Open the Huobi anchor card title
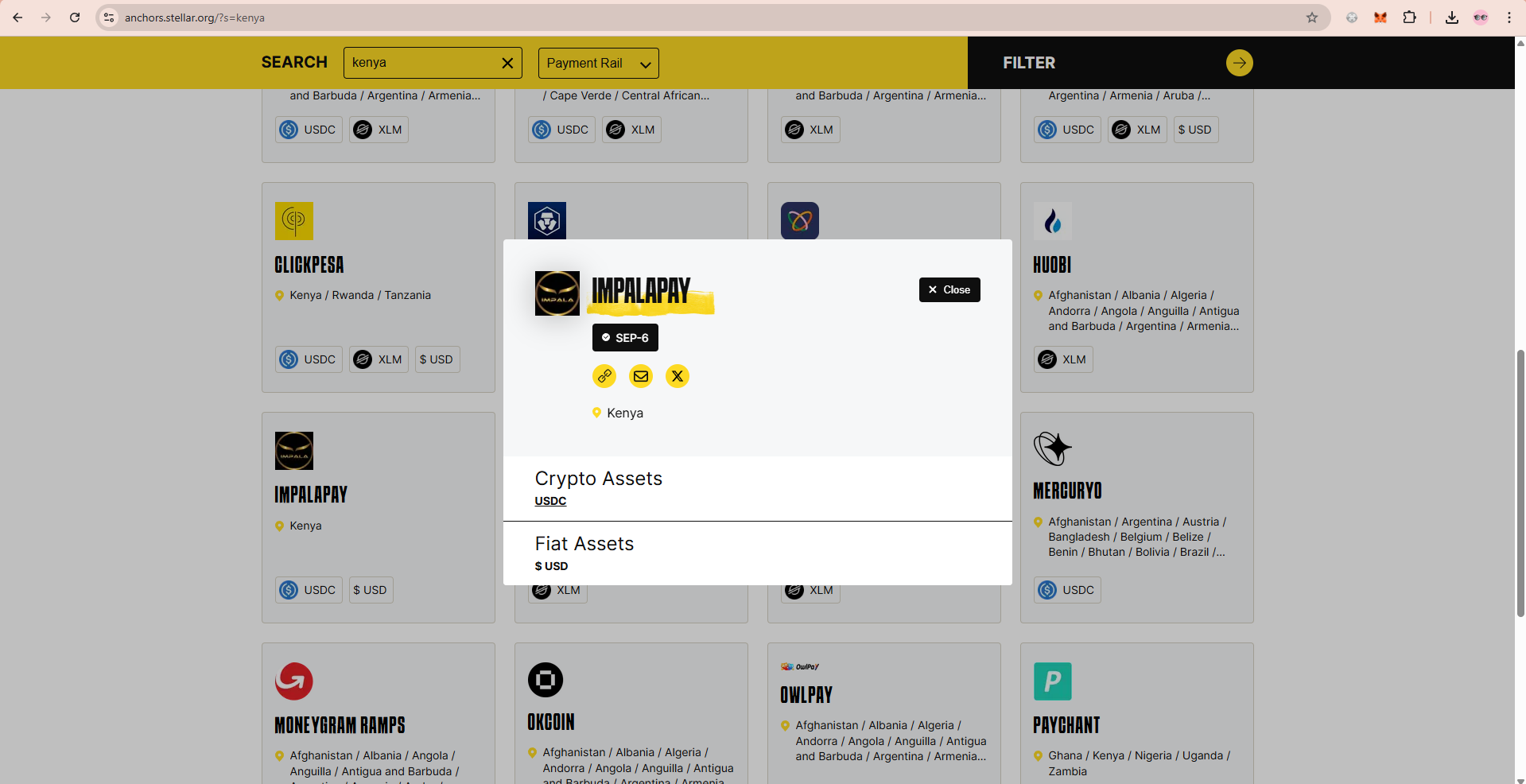Screen dimensions: 1526x784 point(1052,265)
